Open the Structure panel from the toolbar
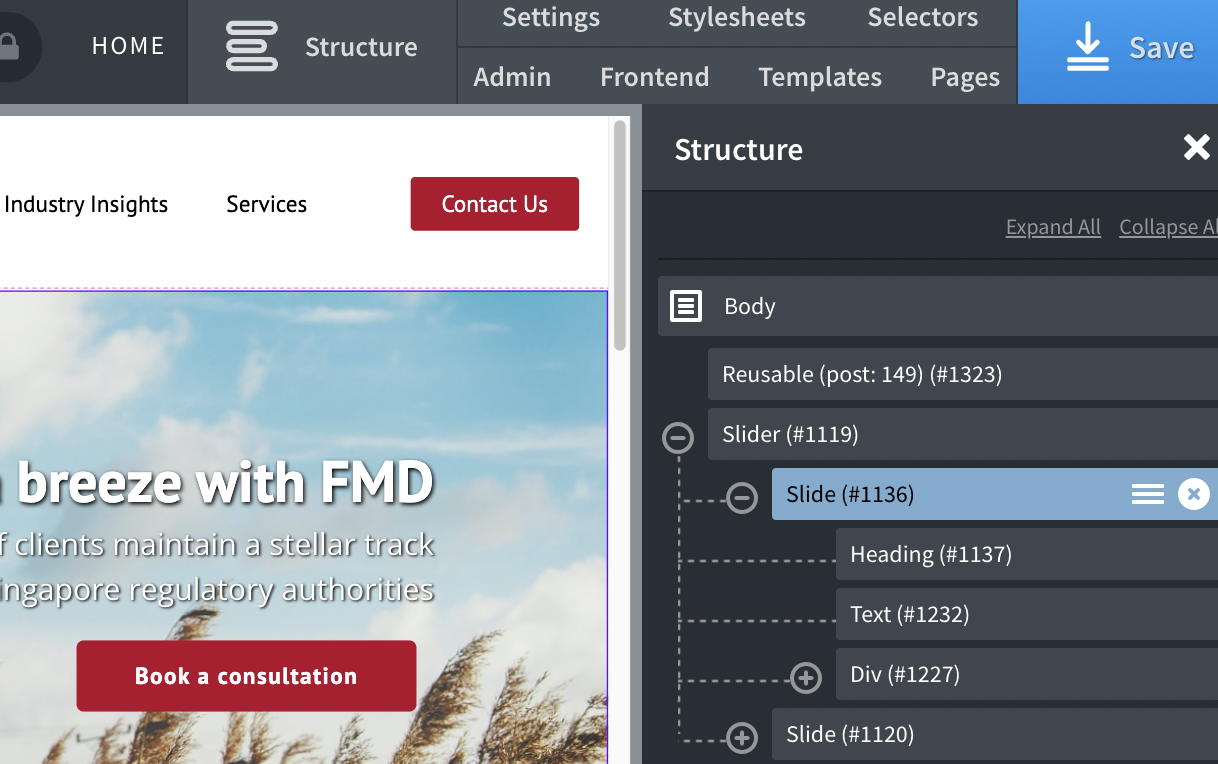The height and width of the screenshot is (764, 1218). [322, 47]
